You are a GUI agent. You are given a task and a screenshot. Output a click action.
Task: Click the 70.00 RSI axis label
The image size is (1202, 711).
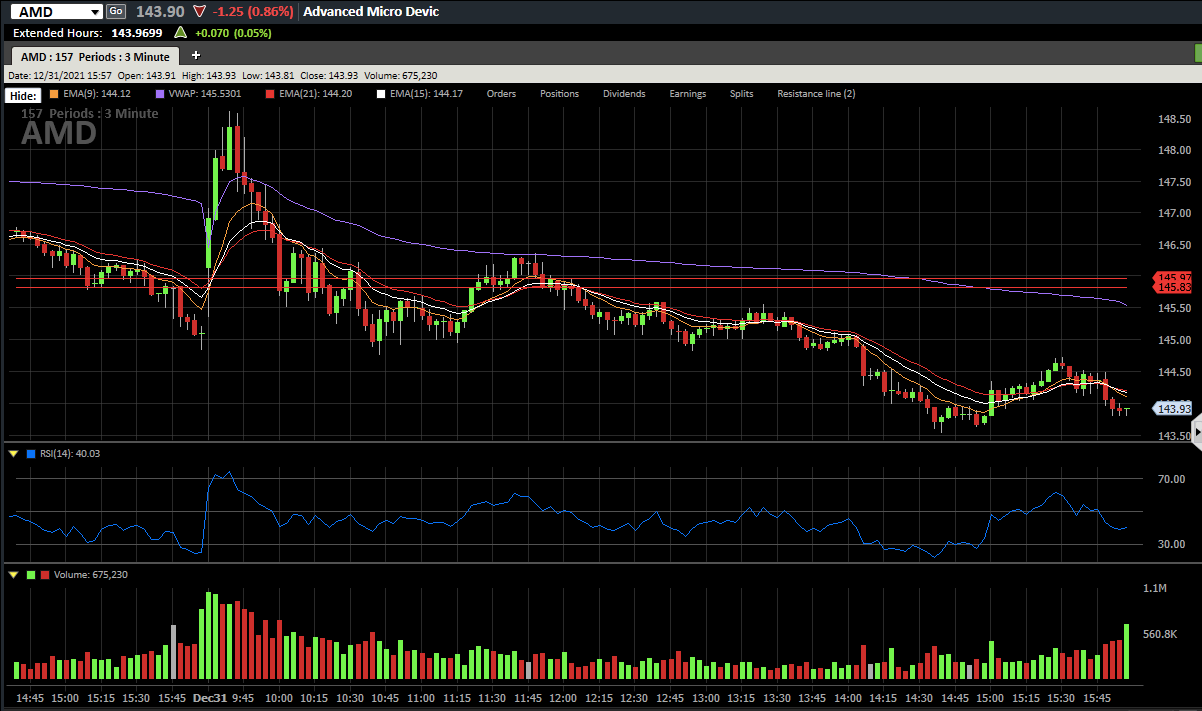pos(1171,480)
